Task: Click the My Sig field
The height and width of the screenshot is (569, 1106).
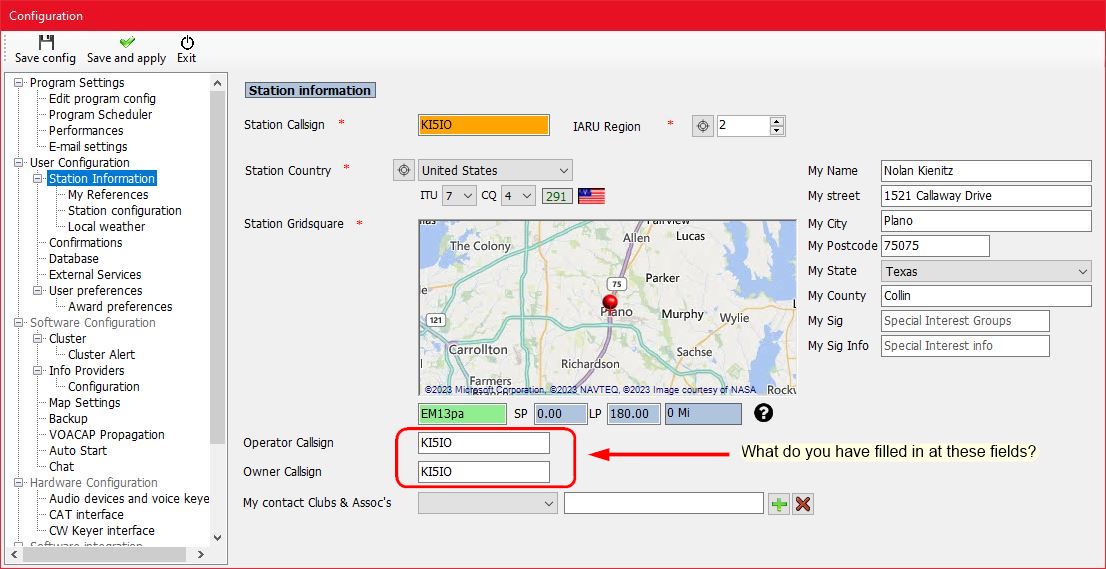Action: click(965, 321)
